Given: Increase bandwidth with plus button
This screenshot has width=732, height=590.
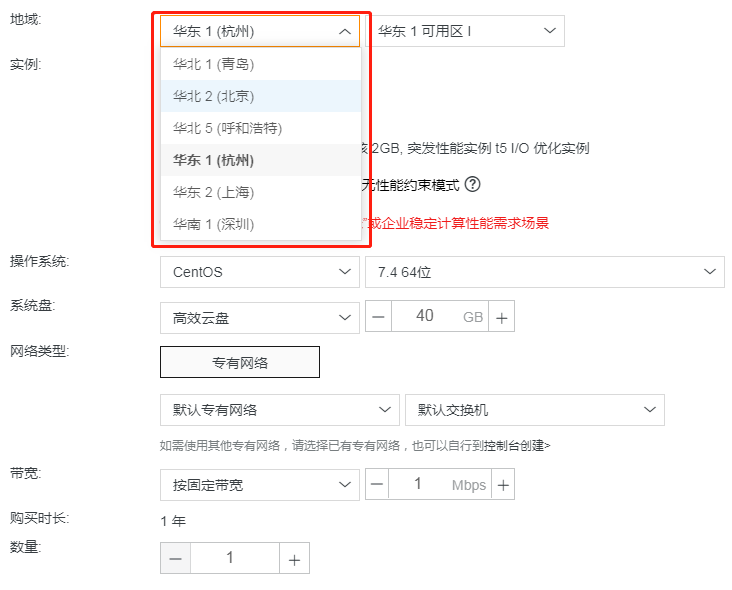Looking at the screenshot, I should 502,485.
